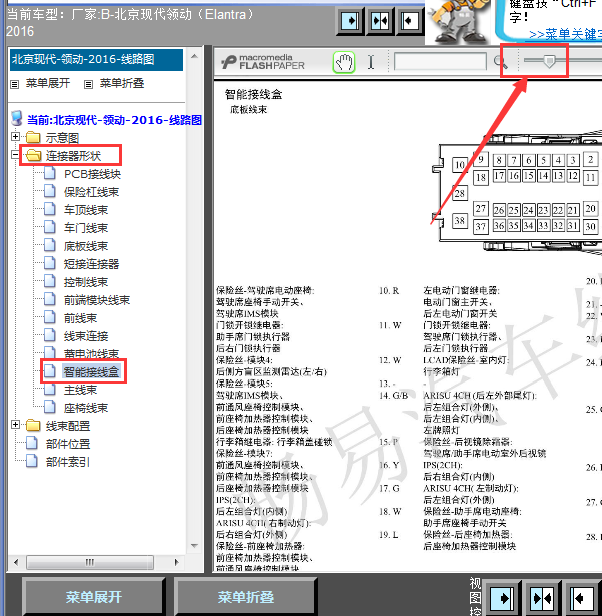The width and height of the screenshot is (602, 616).
Task: Open the 控制线束 item
Action: pyautogui.click(x=86, y=282)
